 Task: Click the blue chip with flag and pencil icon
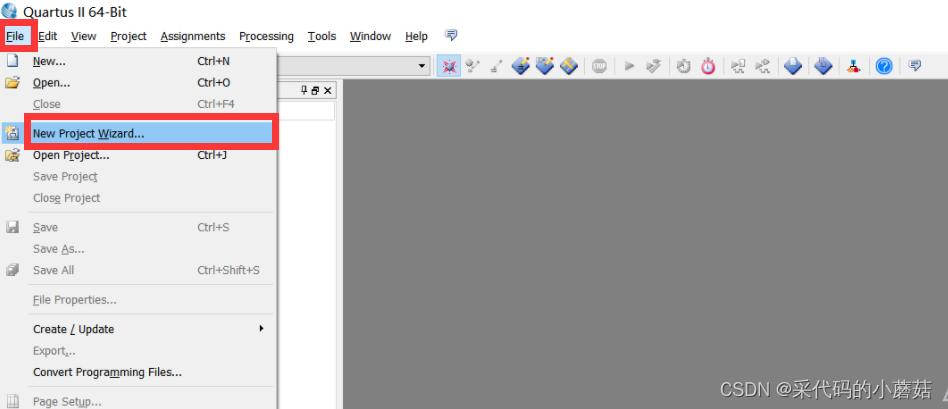[x=545, y=65]
